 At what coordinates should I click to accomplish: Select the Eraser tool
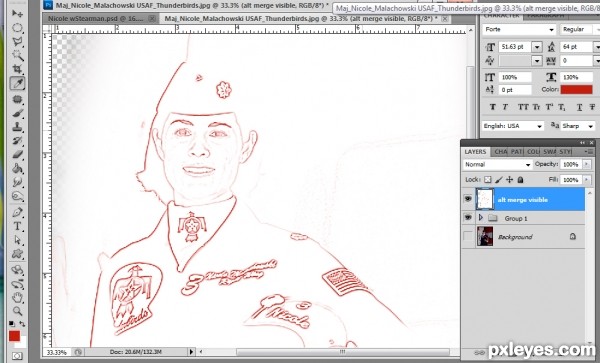[17, 155]
